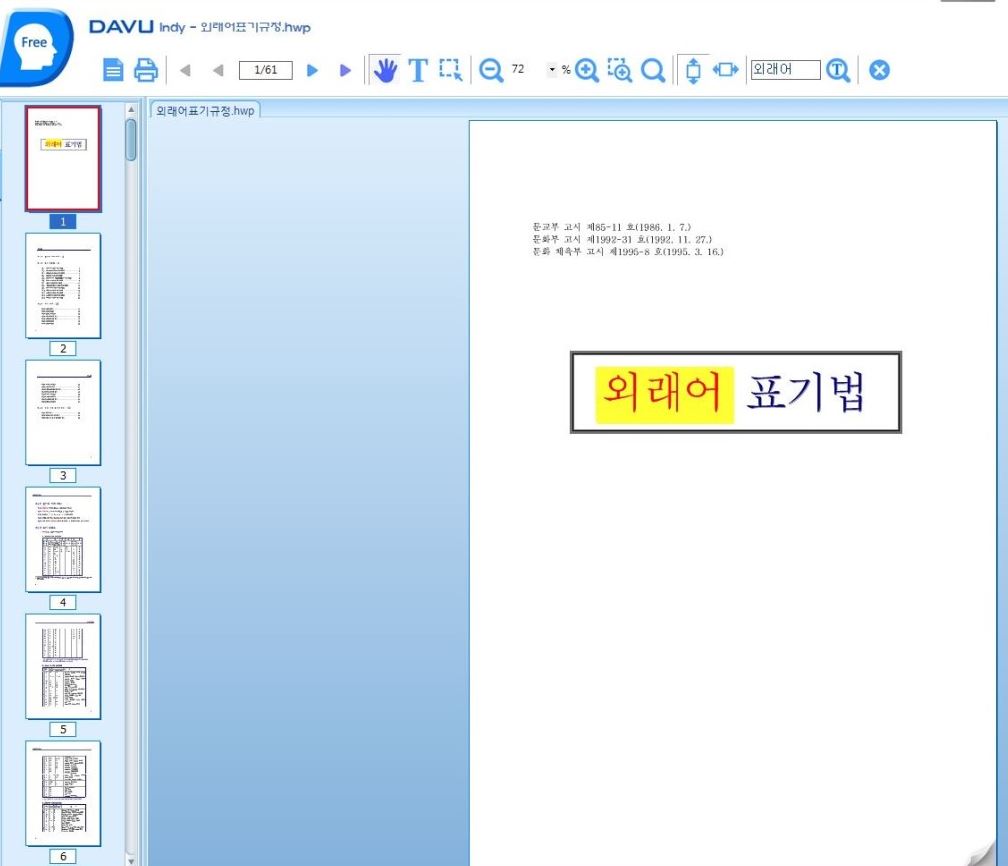Click the zoom out magnifier
Image resolution: width=1008 pixels, height=866 pixels.
coord(491,70)
